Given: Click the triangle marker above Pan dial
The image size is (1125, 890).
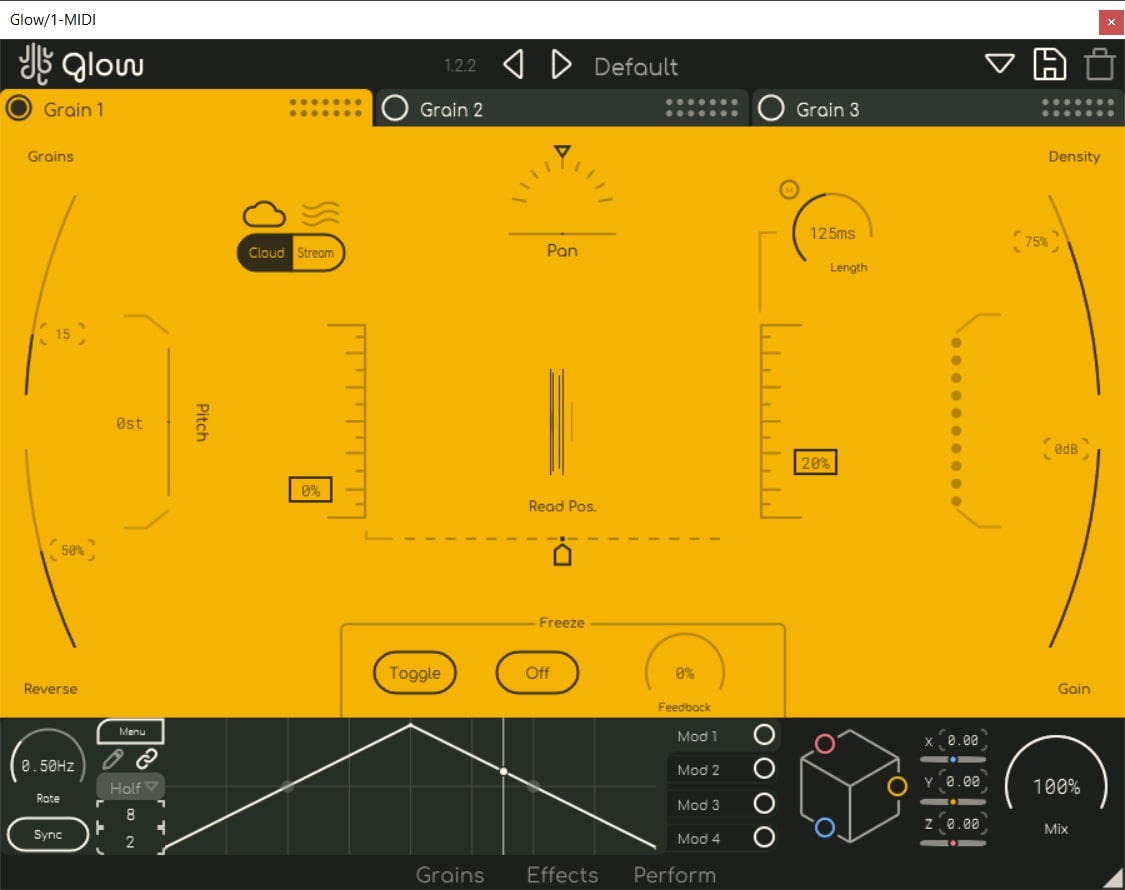Looking at the screenshot, I should pyautogui.click(x=562, y=152).
